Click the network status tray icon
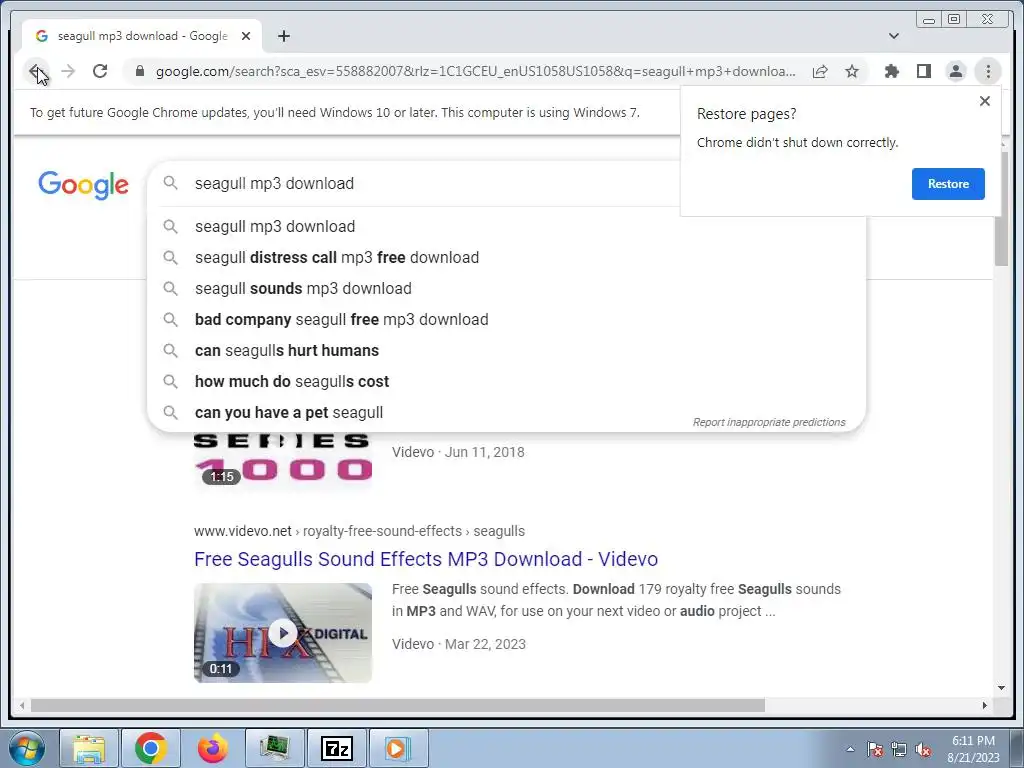Screen dimensions: 1024x768 [899, 749]
